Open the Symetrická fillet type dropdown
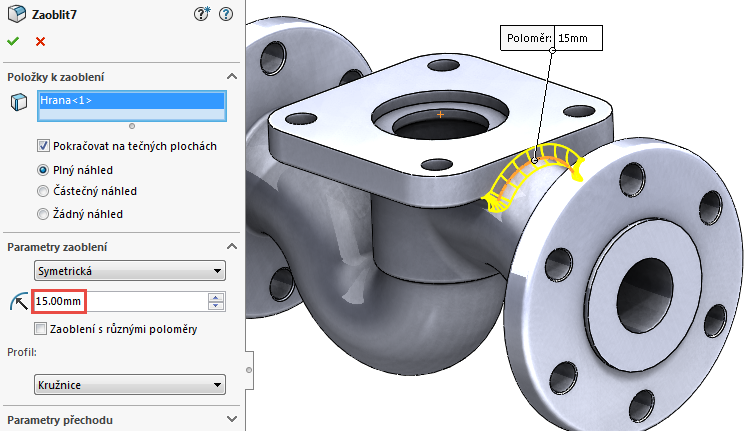750x431 pixels. click(130, 271)
